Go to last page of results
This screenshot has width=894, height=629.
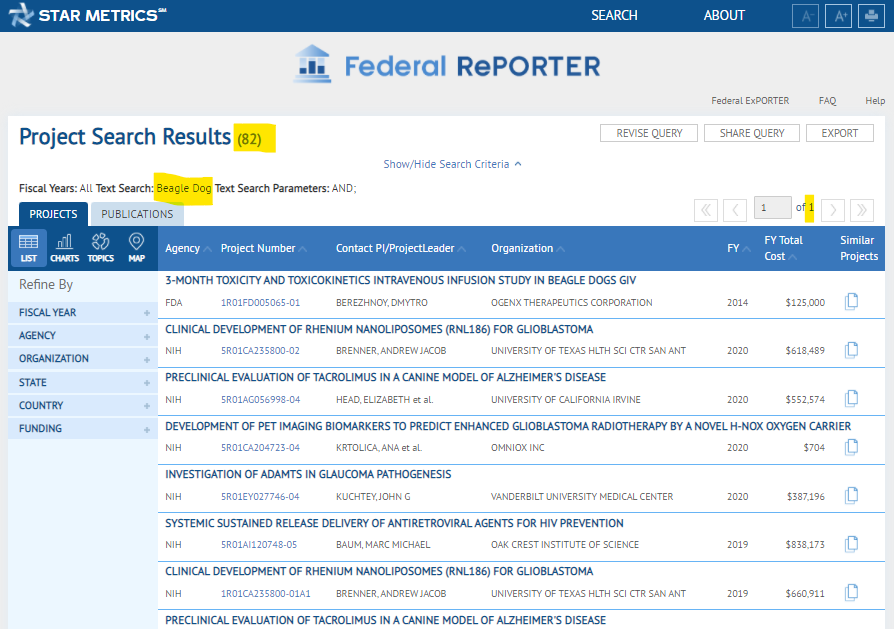862,210
